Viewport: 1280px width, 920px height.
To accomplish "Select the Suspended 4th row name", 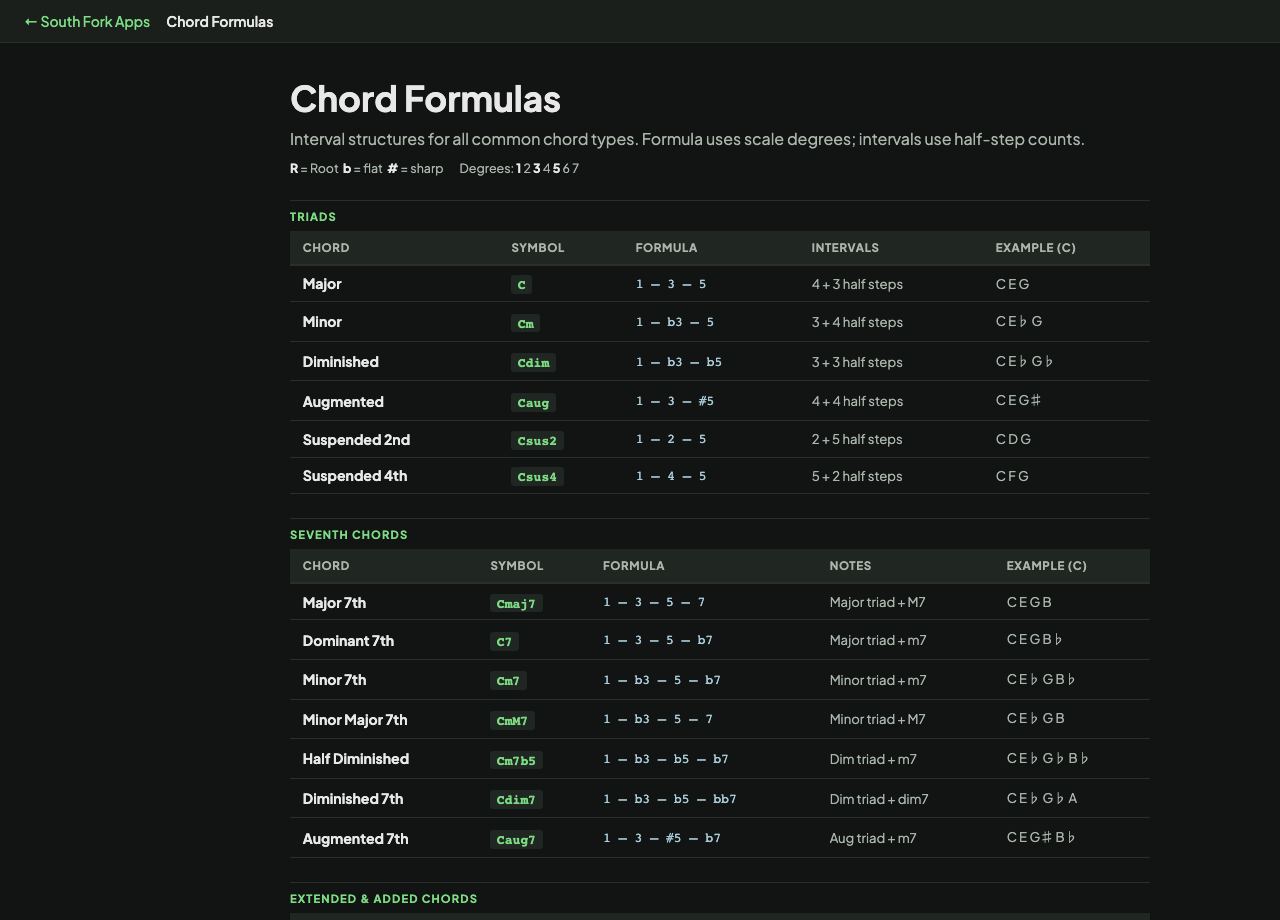I will pos(355,476).
